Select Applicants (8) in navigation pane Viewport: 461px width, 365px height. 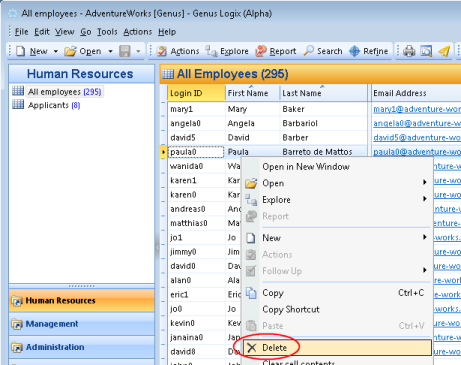54,105
